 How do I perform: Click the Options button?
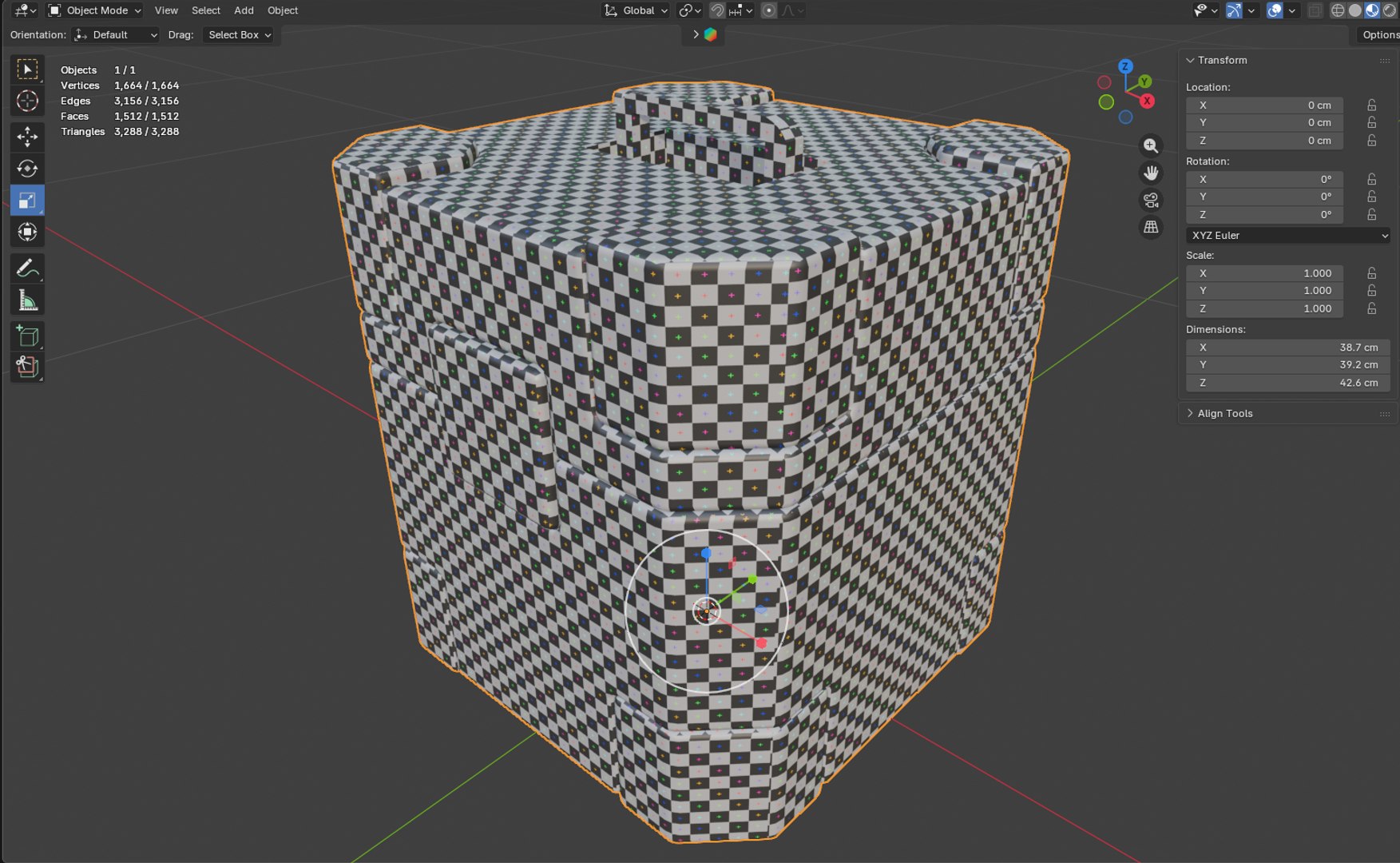click(1379, 35)
